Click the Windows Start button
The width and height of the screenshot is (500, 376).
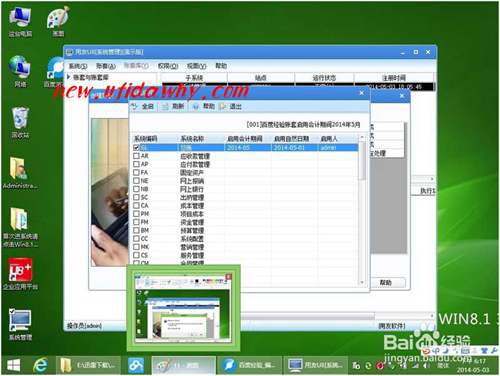[x=13, y=366]
